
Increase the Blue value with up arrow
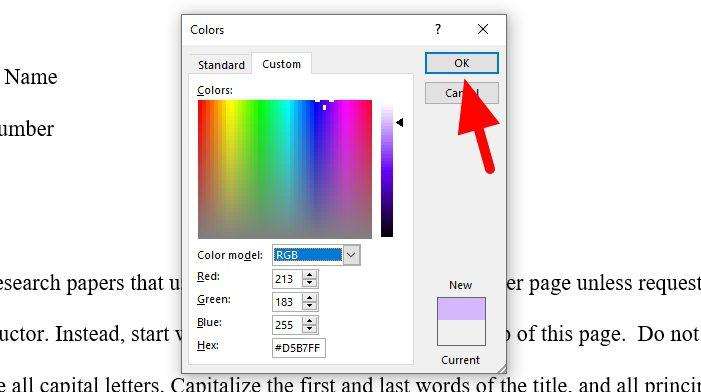(x=309, y=320)
